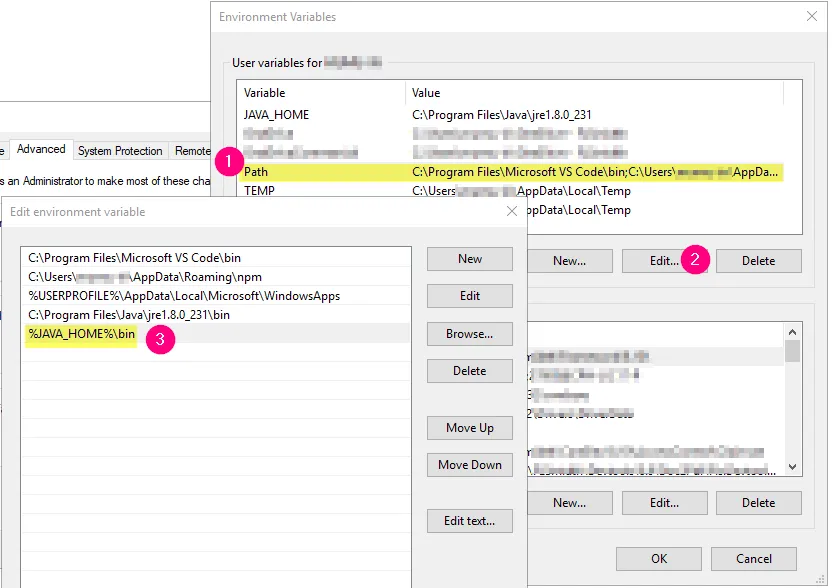The height and width of the screenshot is (588, 832).
Task: Open Edit text... mode
Action: point(470,521)
